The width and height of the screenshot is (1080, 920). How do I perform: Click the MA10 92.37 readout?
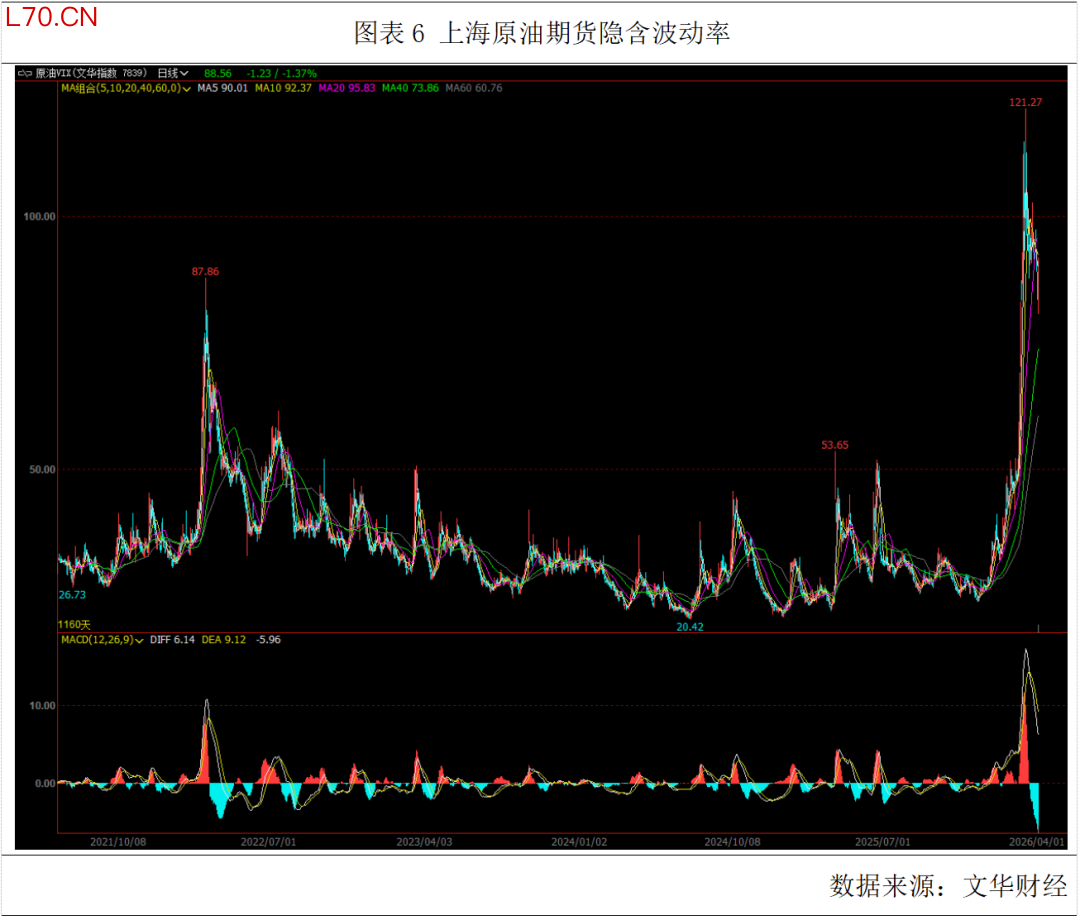tap(283, 88)
